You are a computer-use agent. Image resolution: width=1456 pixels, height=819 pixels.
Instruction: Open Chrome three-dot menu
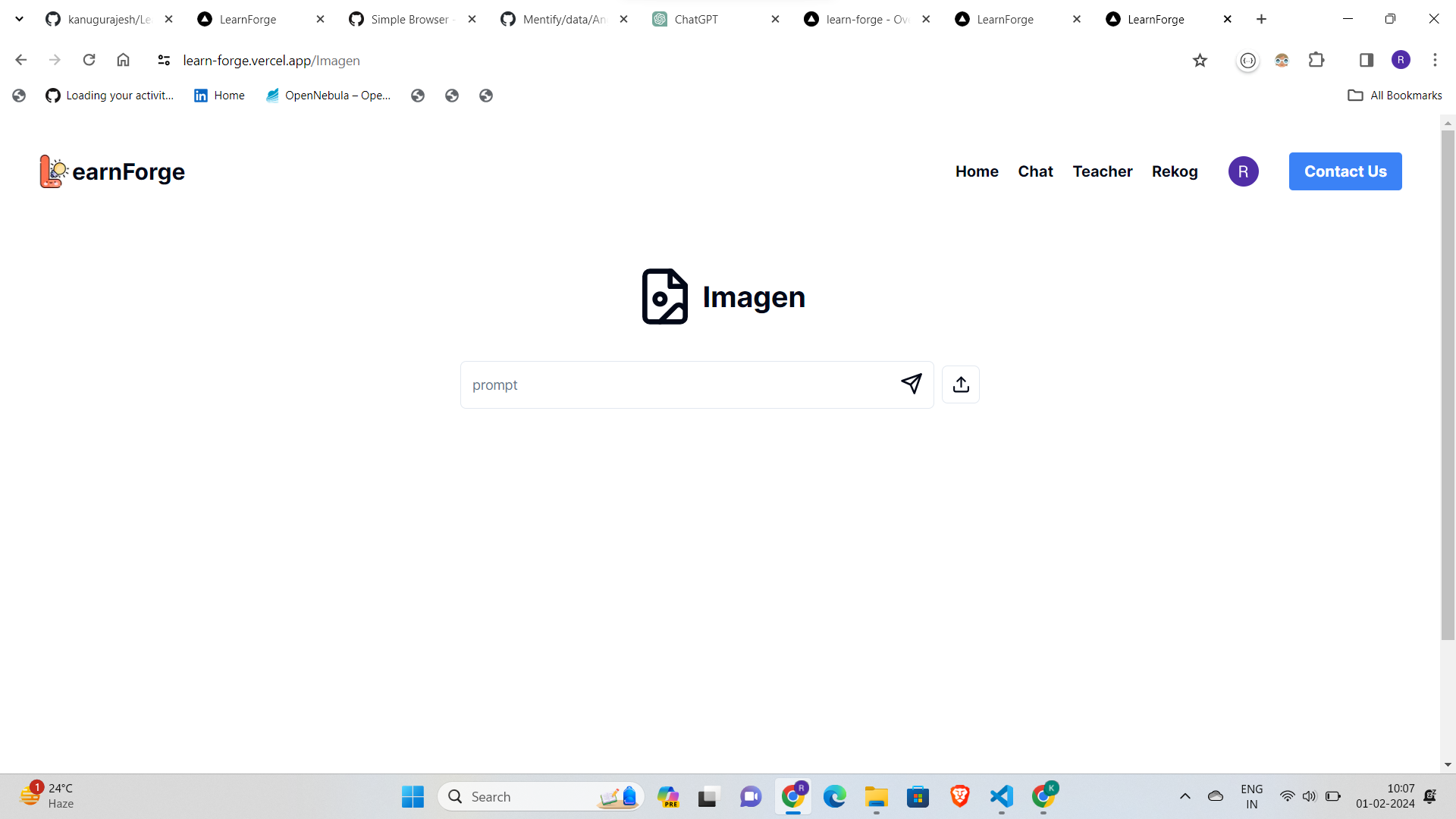[x=1434, y=61]
